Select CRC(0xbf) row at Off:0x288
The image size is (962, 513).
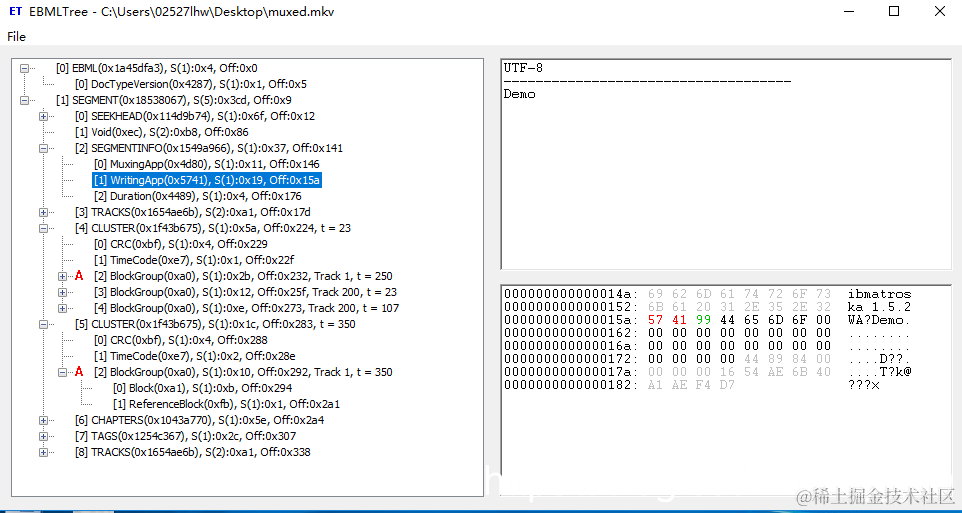point(180,340)
